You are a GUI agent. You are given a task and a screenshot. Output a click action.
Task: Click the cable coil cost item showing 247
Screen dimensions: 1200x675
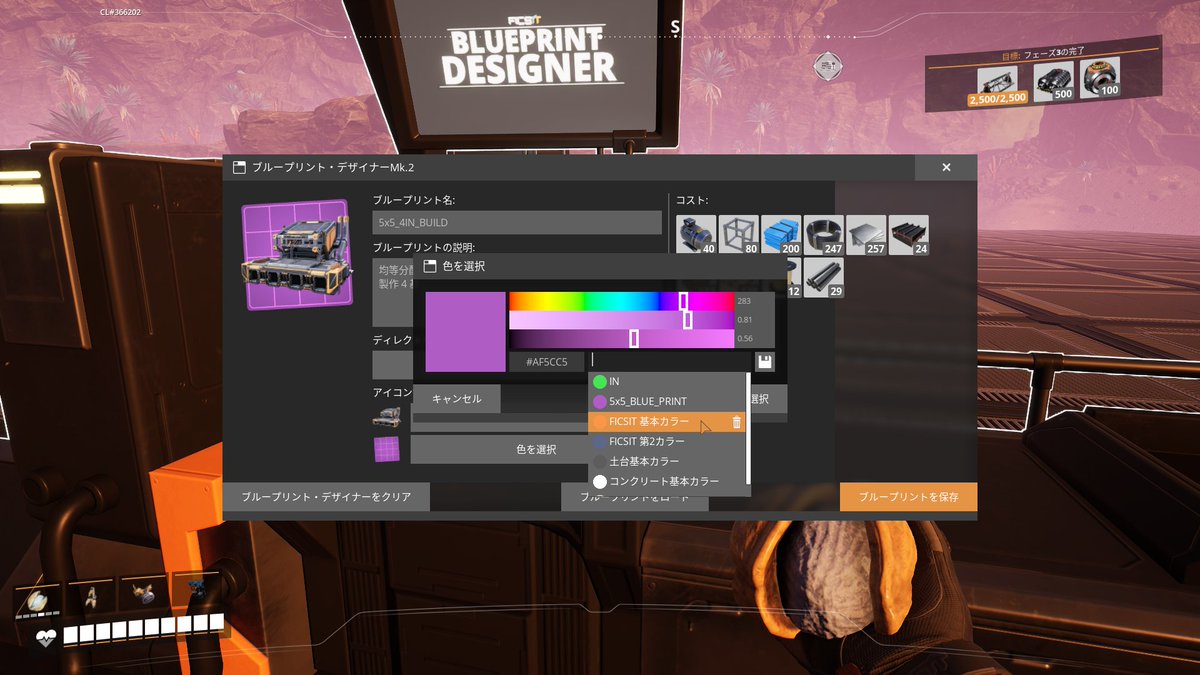[x=824, y=235]
